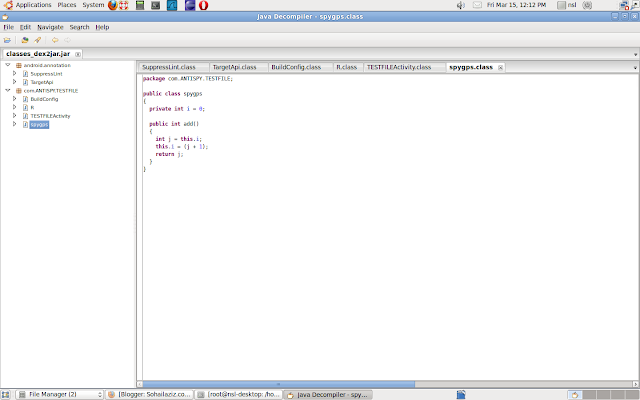Expand the TESTFILEActivity tree node
The image size is (640, 400).
tap(15, 116)
